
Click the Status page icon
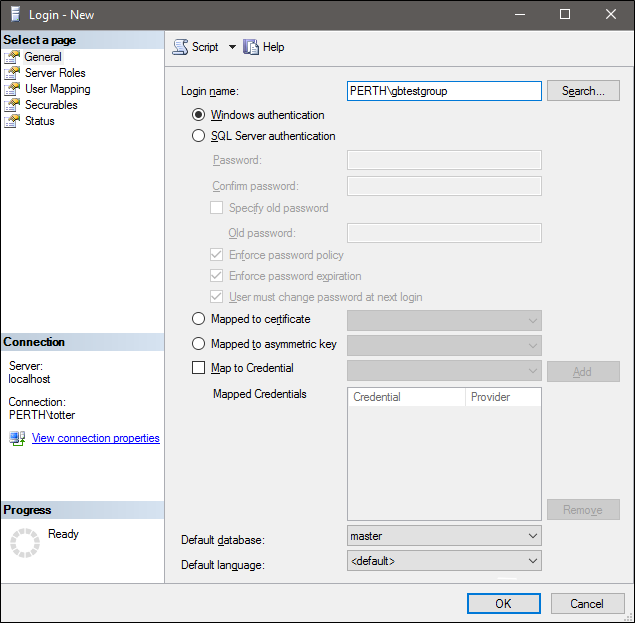[x=12, y=121]
